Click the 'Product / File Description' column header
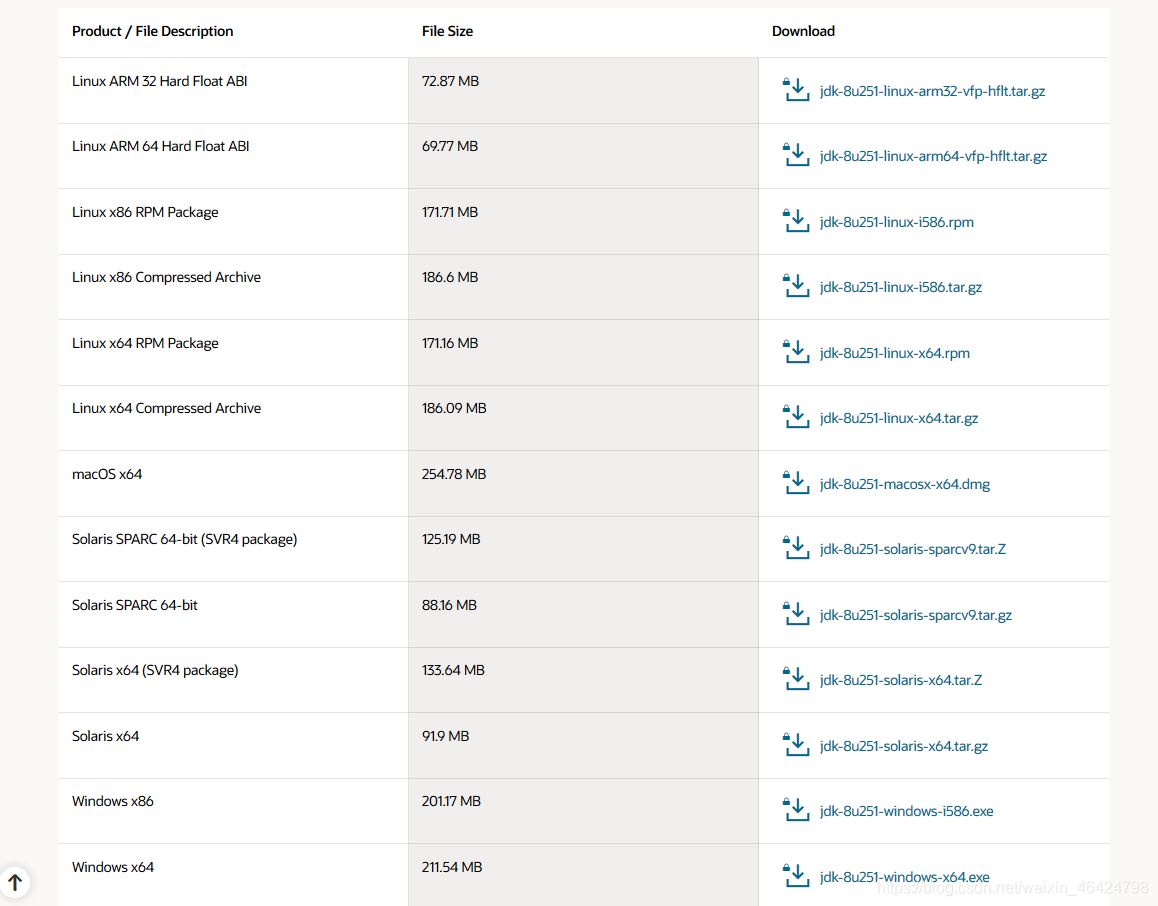Image resolution: width=1158 pixels, height=906 pixels. pyautogui.click(x=152, y=31)
